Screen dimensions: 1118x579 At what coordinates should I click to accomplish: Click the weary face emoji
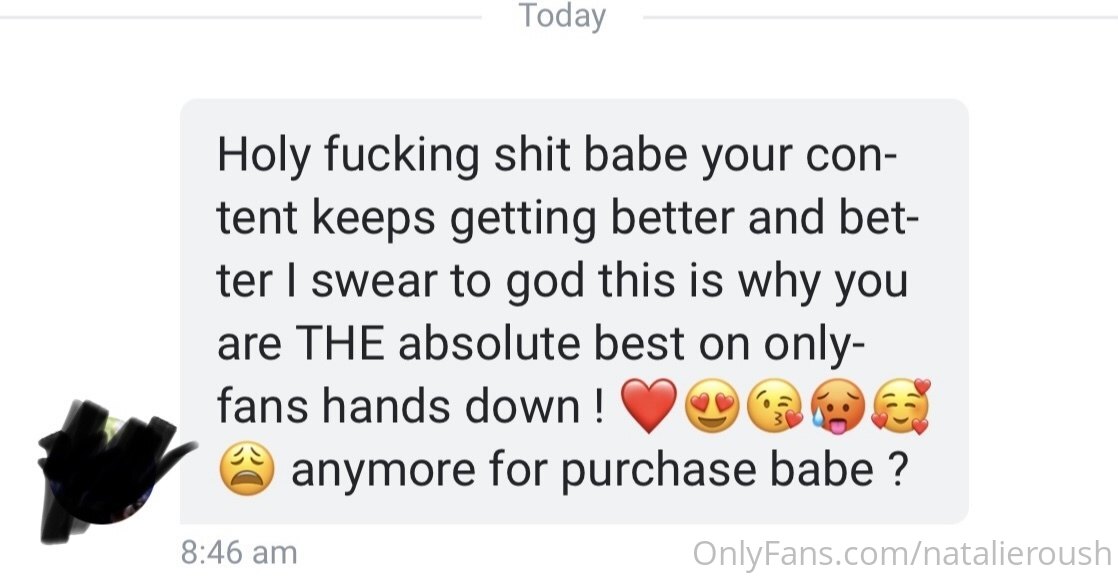[x=247, y=468]
